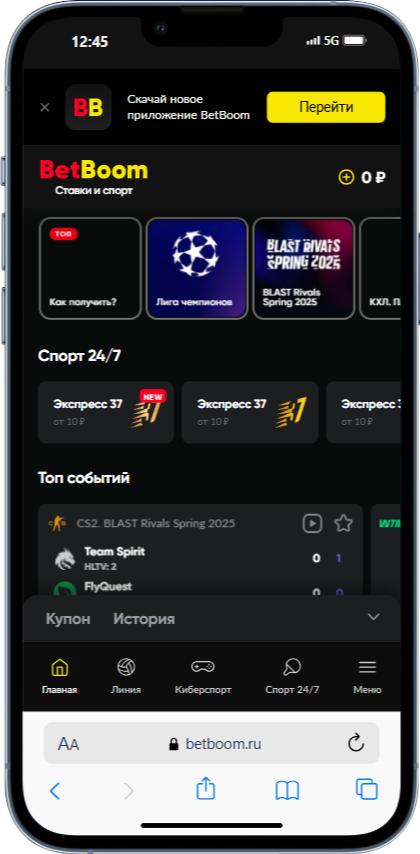Open the Меню hamburger icon
Screen dimensions: 420x854
point(367,667)
